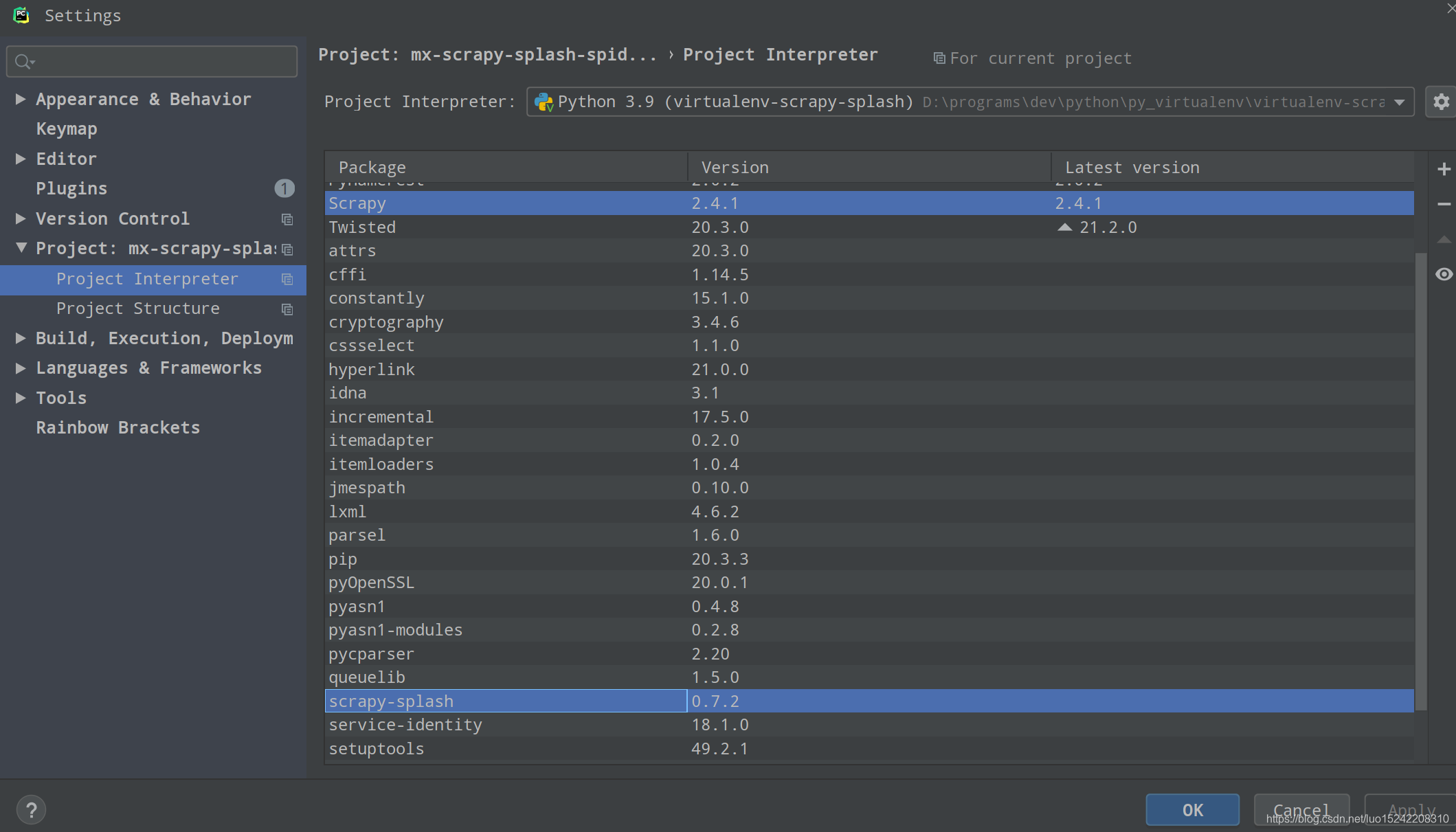This screenshot has height=832, width=1456.
Task: Open the Project Interpreter dropdown
Action: [x=1399, y=102]
